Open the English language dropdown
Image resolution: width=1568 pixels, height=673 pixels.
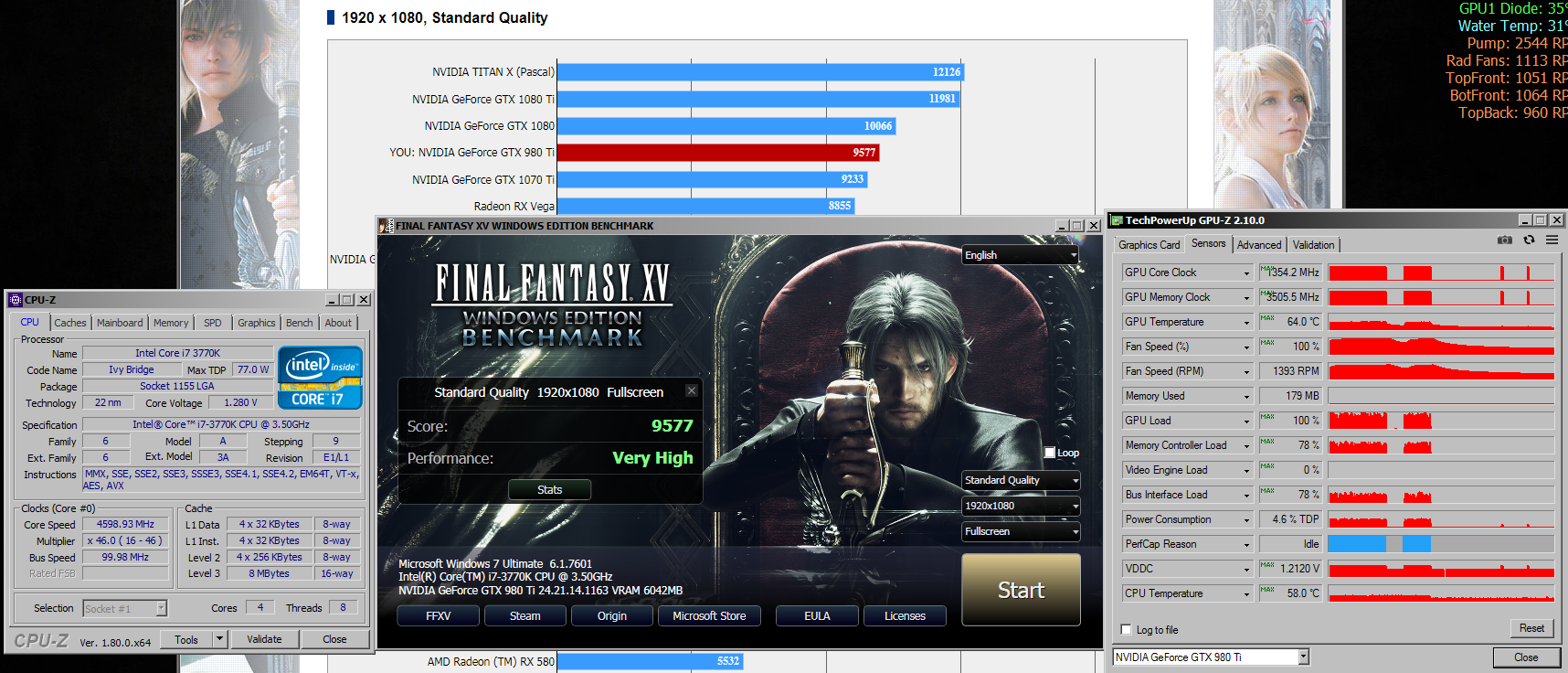click(x=1021, y=255)
